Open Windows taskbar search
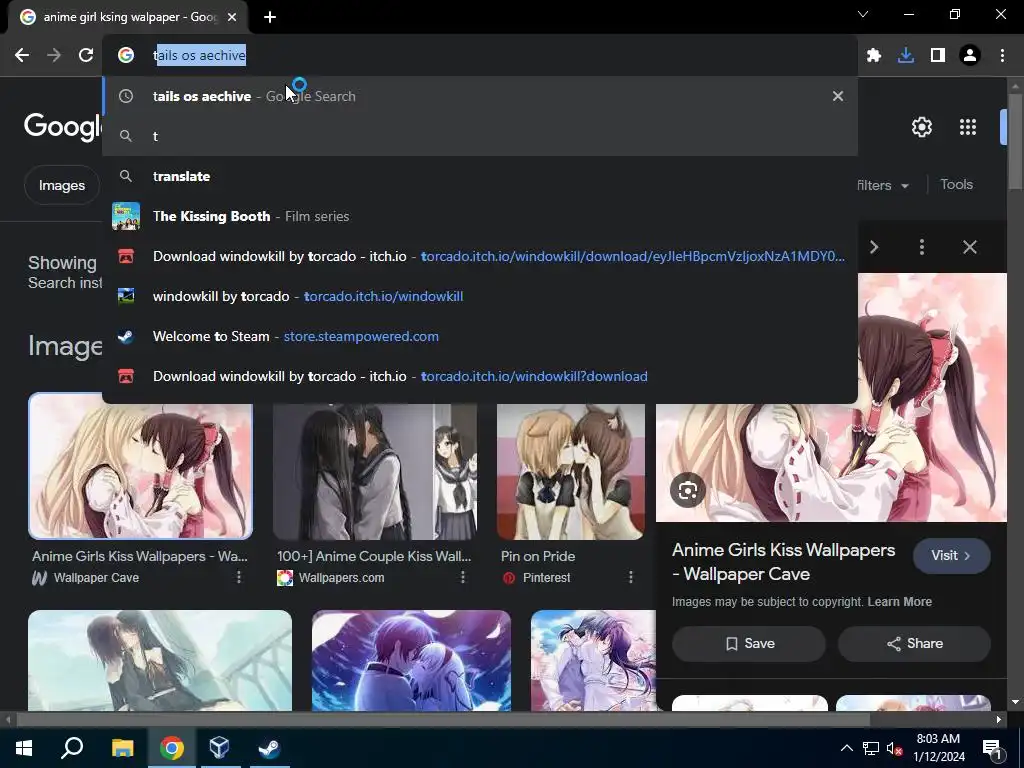 tap(72, 748)
